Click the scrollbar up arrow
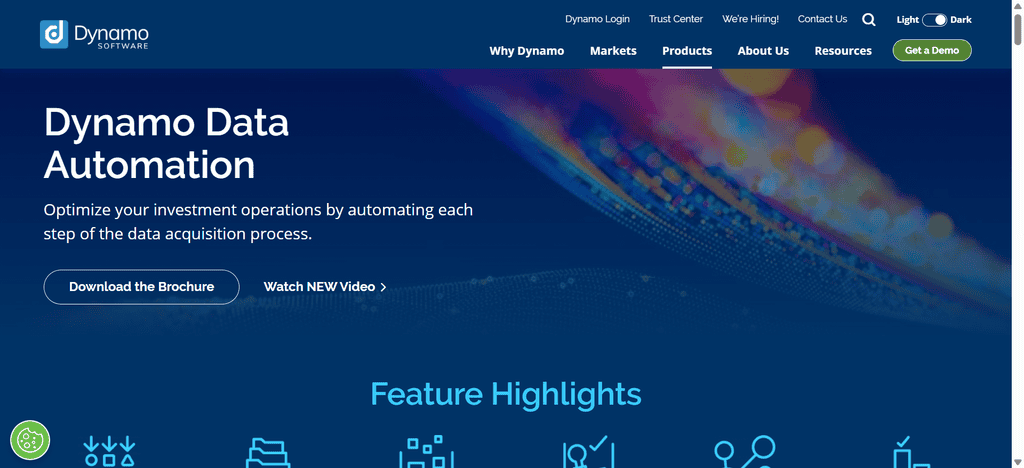This screenshot has height=468, width=1024. pos(1018,5)
